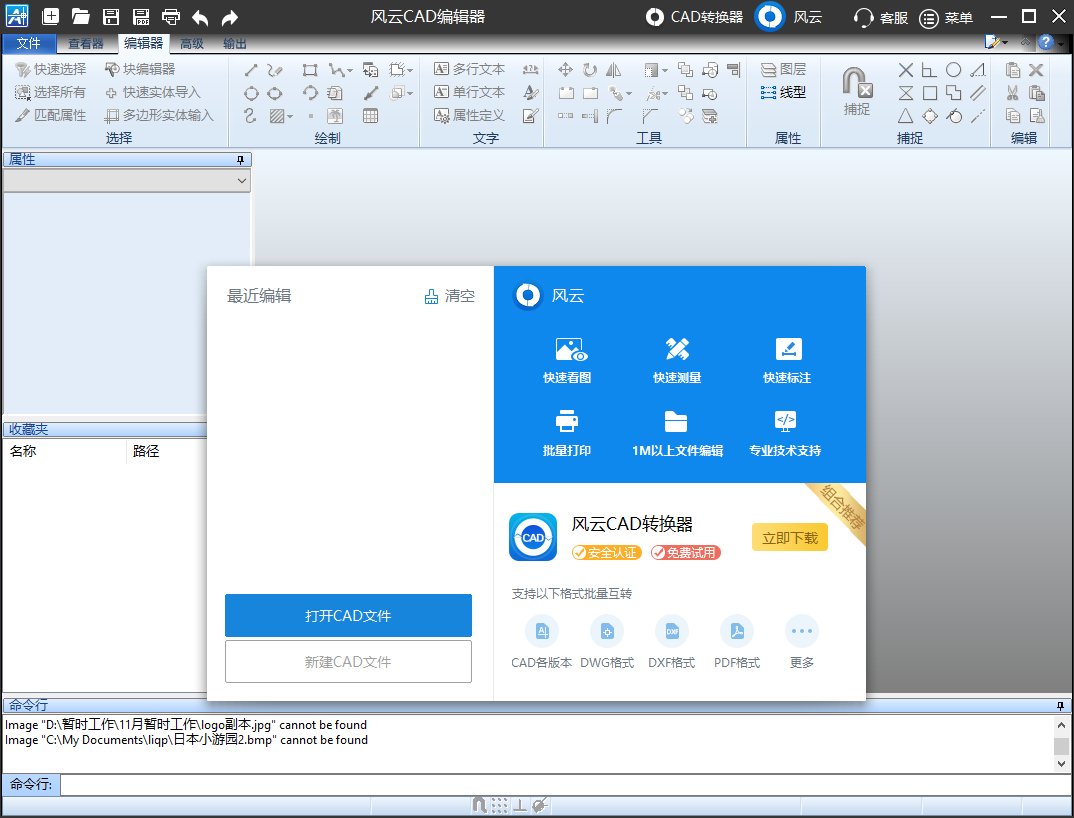Open the 文件 file menu
The height and width of the screenshot is (818, 1074).
click(x=29, y=43)
